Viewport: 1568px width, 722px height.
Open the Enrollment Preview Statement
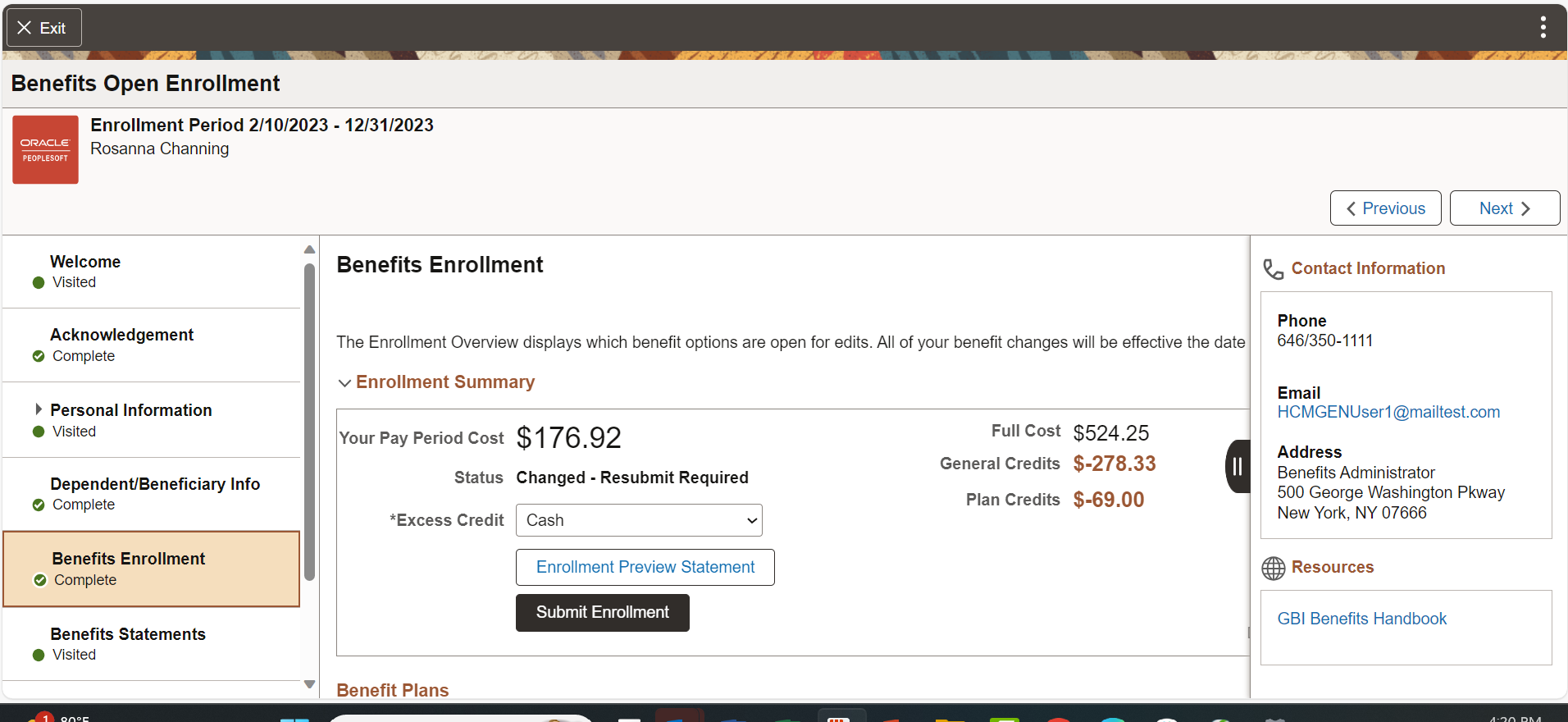pyautogui.click(x=645, y=567)
